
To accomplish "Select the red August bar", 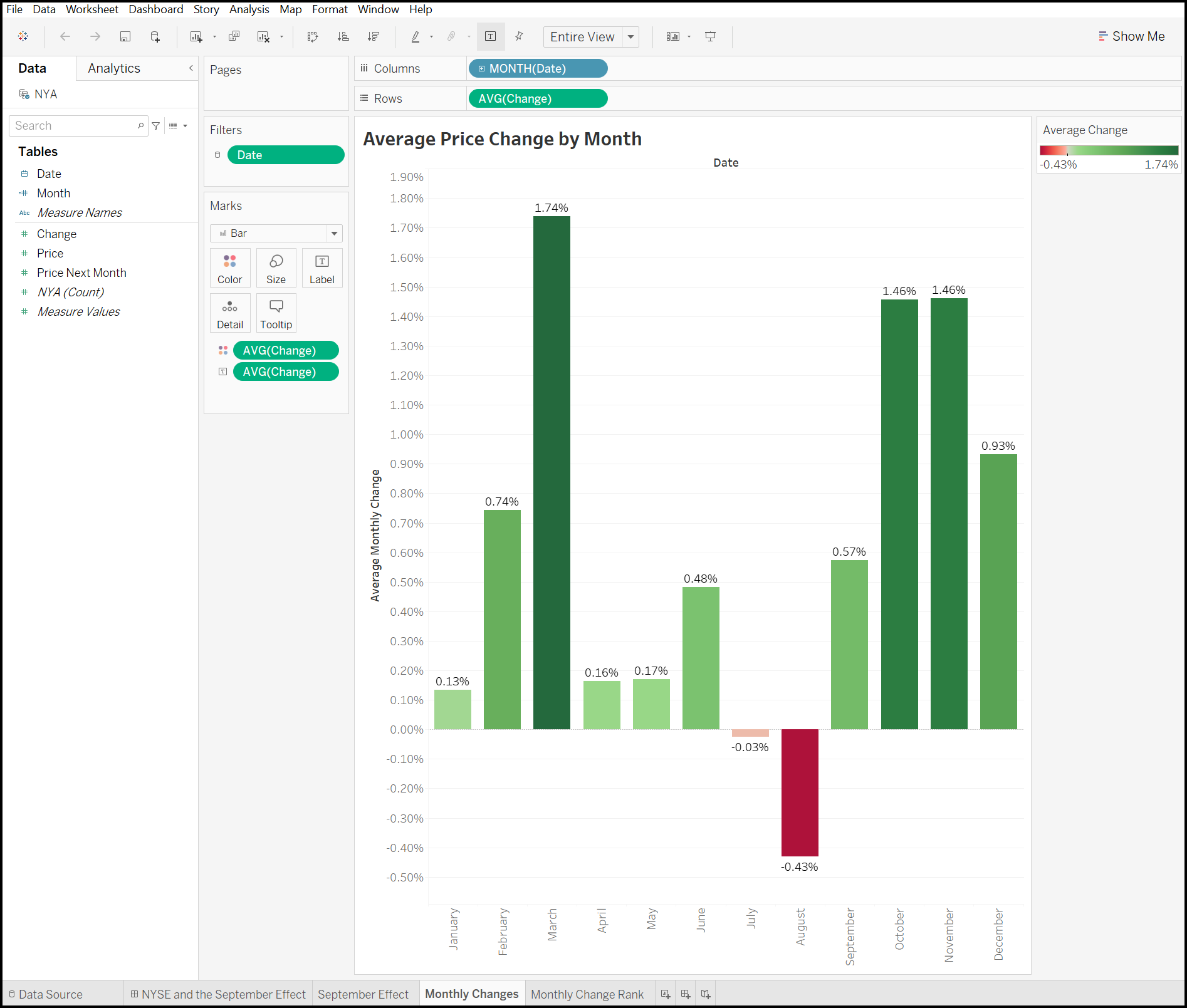I will (800, 792).
